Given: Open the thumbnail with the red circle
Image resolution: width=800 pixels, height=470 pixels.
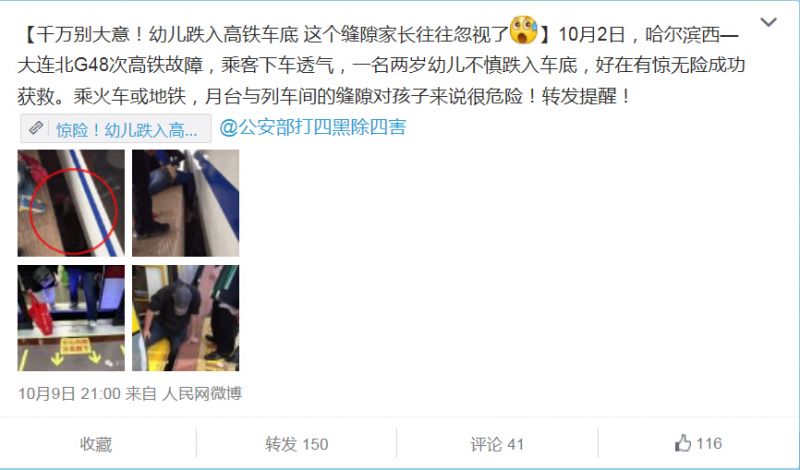Looking at the screenshot, I should point(71,203).
